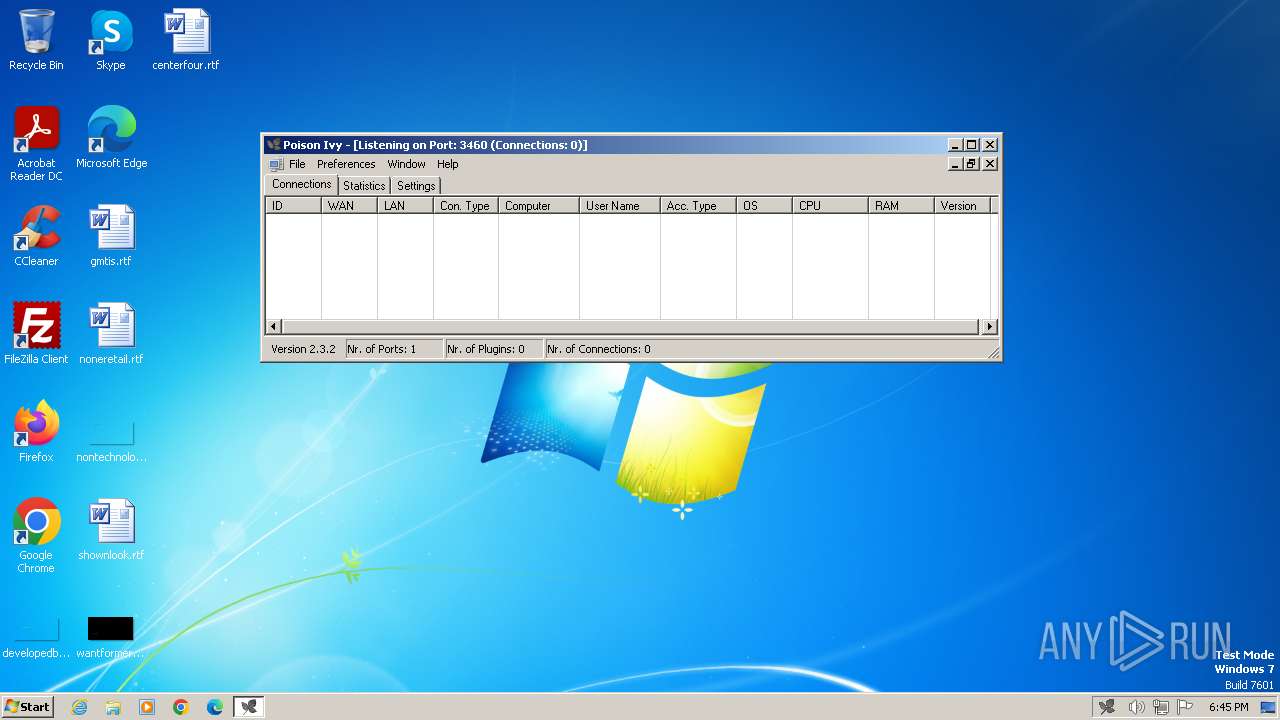Screen dimensions: 1280x720
Task: Sort by the Computer column header
Action: click(539, 206)
